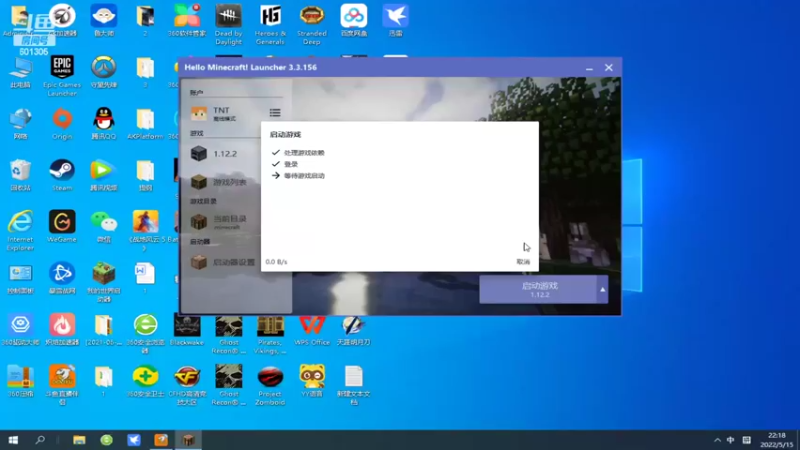Screen dimensions: 800x450
Task: Open AKPlatform folder on desktop
Action: point(145,123)
